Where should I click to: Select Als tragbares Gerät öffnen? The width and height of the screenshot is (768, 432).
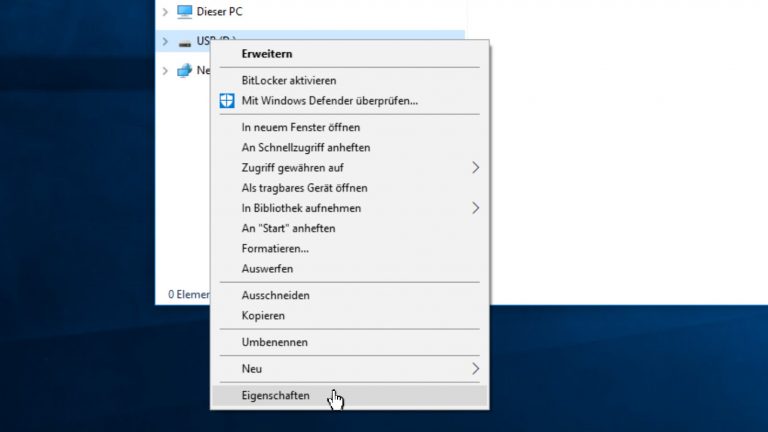[305, 188]
